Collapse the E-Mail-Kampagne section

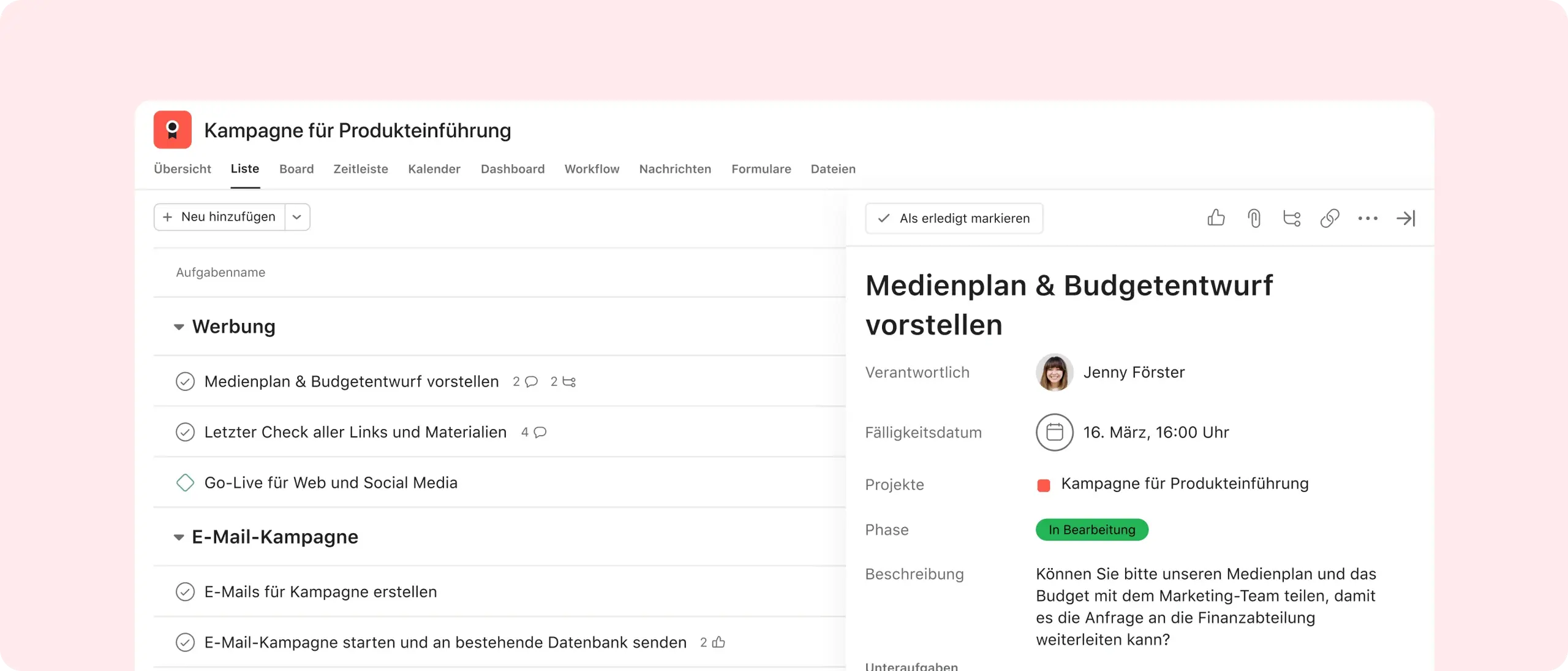179,537
